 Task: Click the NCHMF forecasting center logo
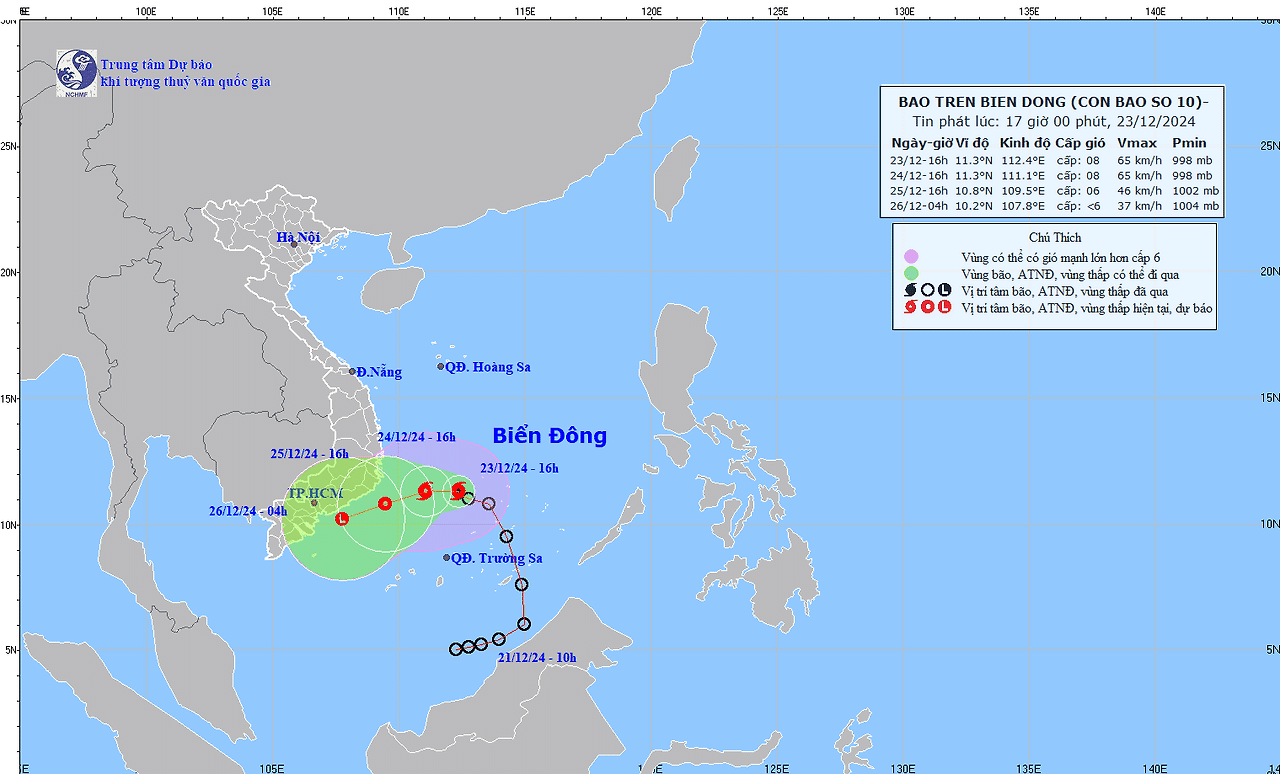click(x=77, y=72)
